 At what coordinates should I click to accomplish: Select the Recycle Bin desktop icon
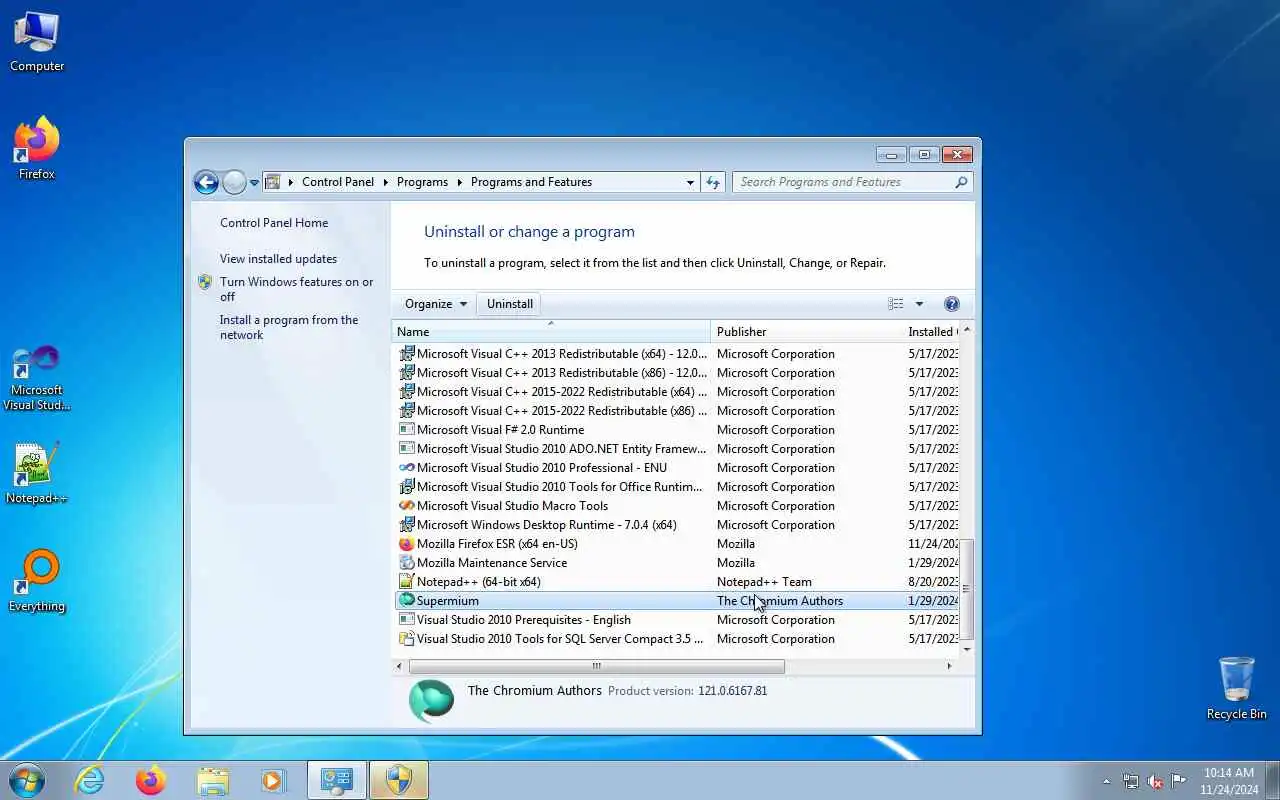click(1237, 688)
